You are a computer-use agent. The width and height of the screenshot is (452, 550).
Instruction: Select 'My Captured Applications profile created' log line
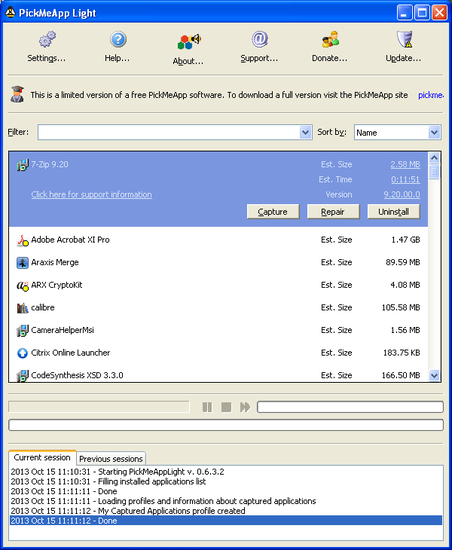pos(226,511)
